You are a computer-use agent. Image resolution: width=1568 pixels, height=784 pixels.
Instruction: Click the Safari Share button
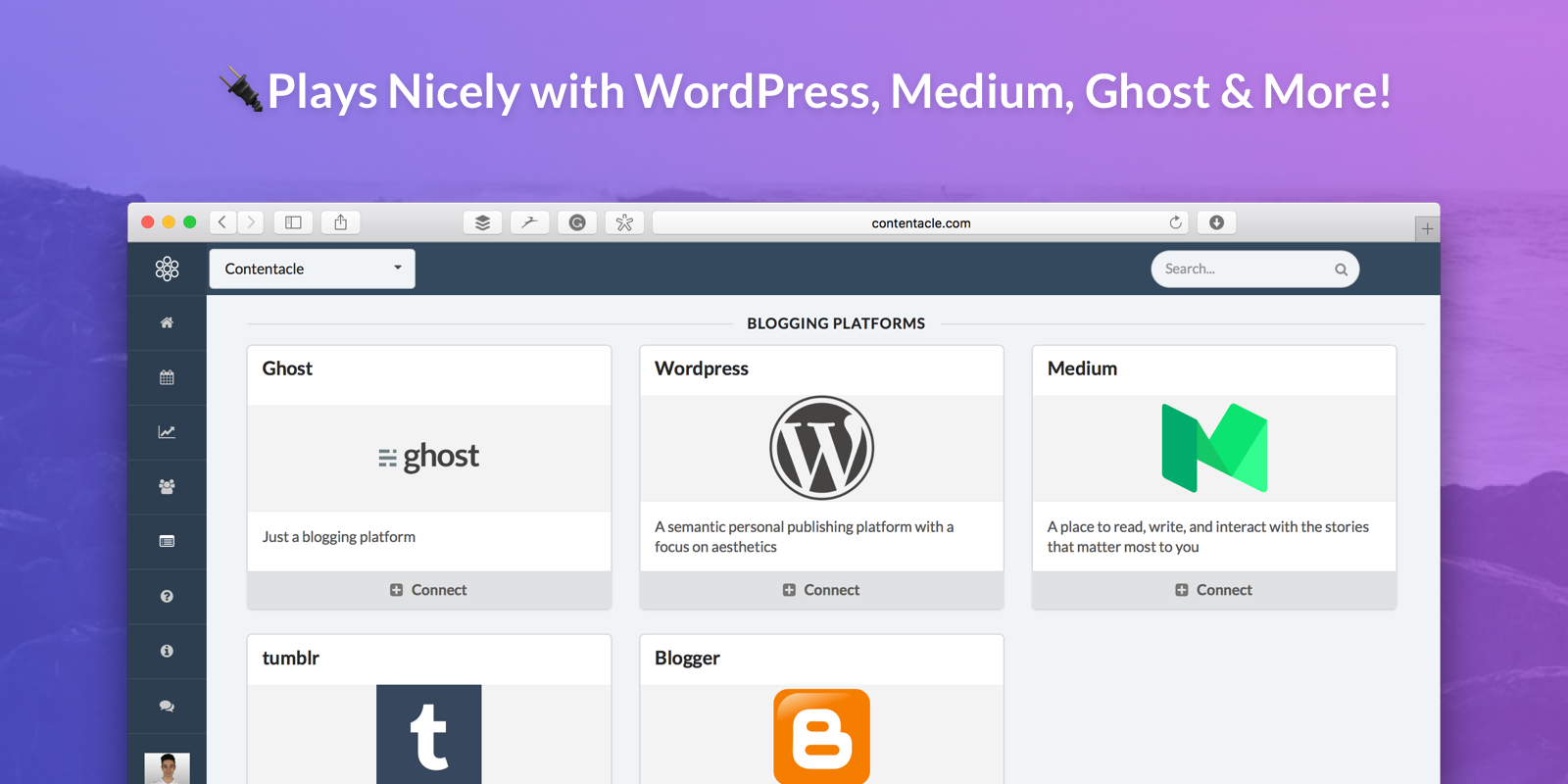click(341, 222)
